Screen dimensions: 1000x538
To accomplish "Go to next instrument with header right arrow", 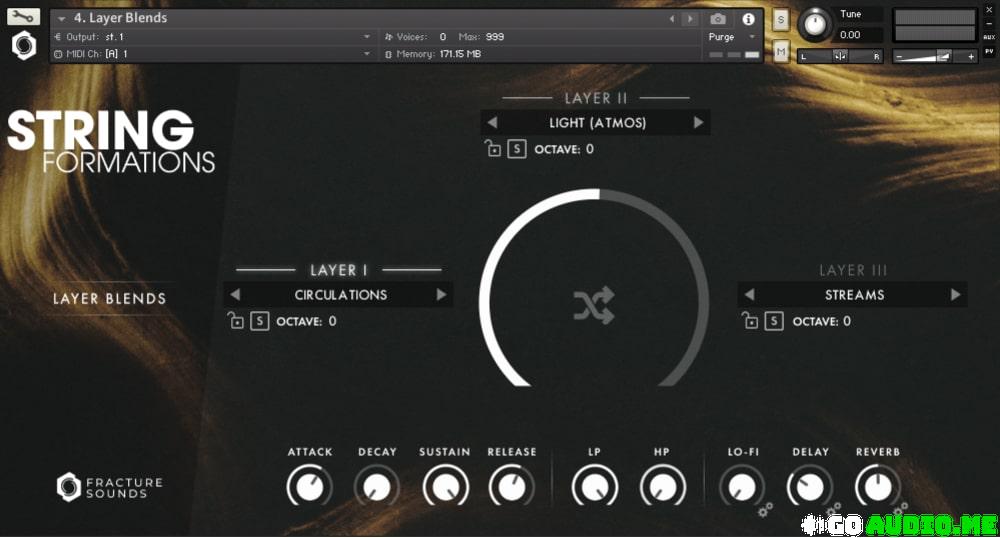I will coord(689,19).
